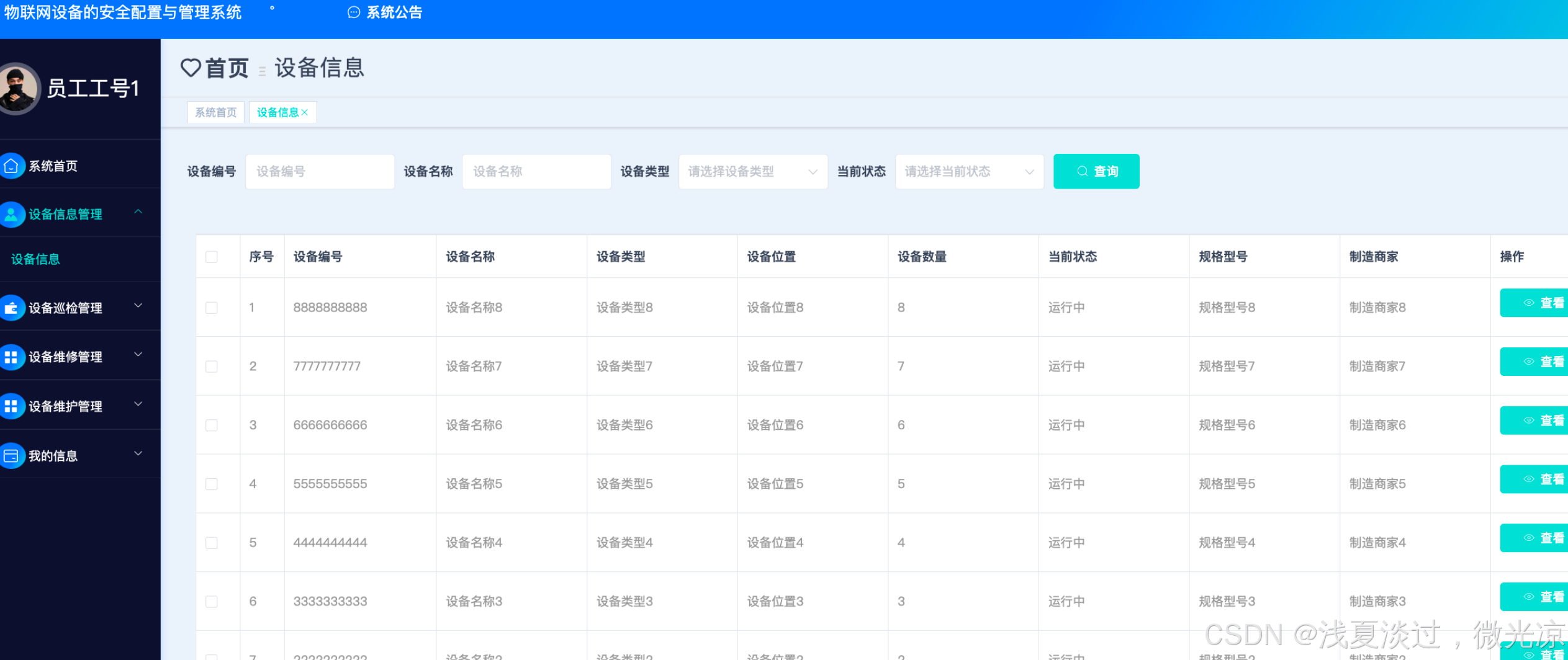The image size is (1568, 660).
Task: Expand the 设备维修管理 menu chevron
Action: coord(138,355)
